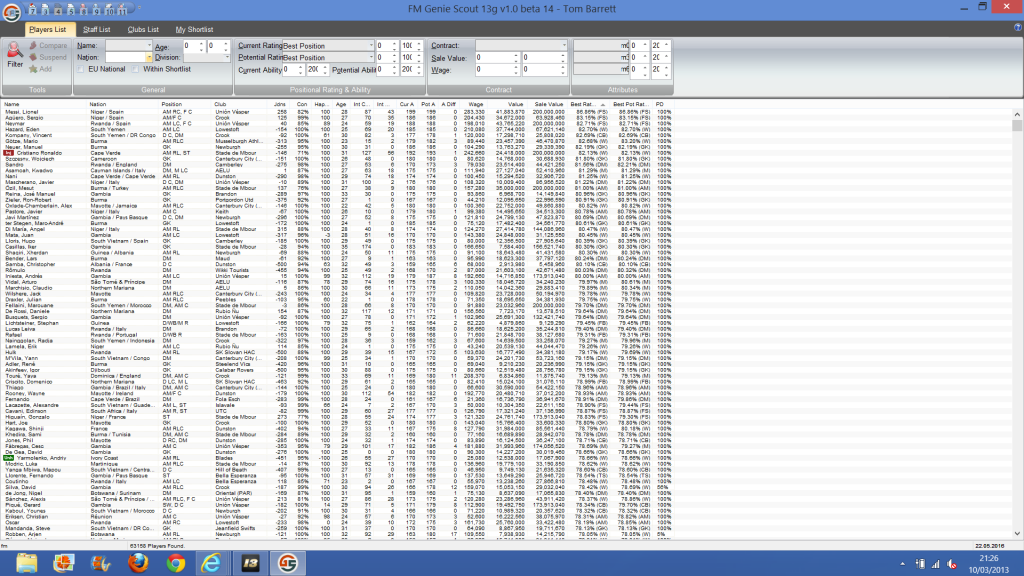Click the scroll down arrow of player list
This screenshot has height=576, width=1024.
pyautogui.click(x=1017, y=534)
